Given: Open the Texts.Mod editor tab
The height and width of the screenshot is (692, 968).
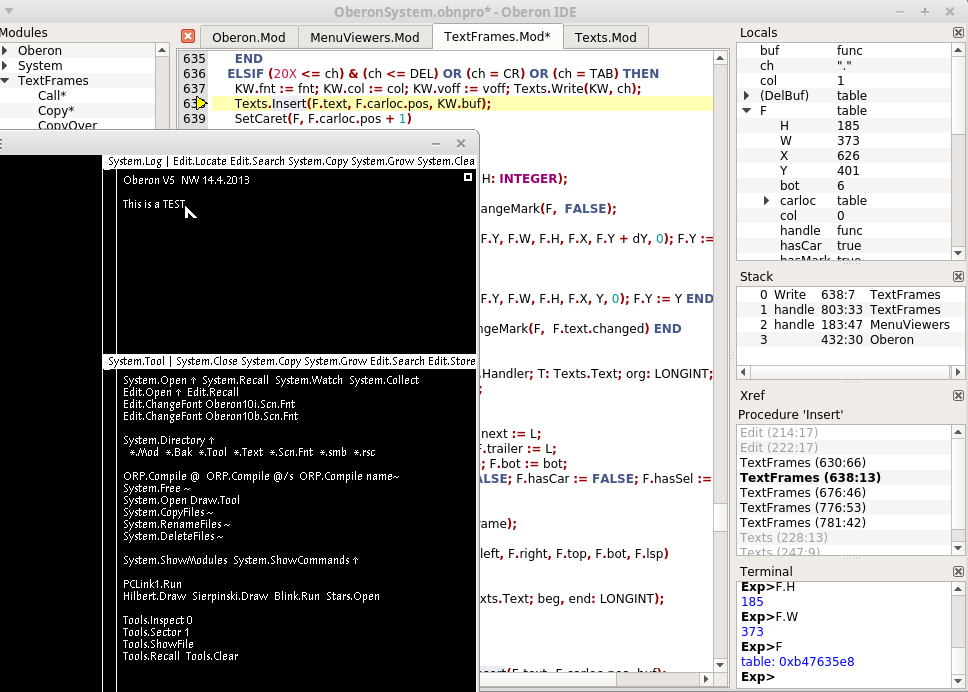Looking at the screenshot, I should [x=605, y=37].
